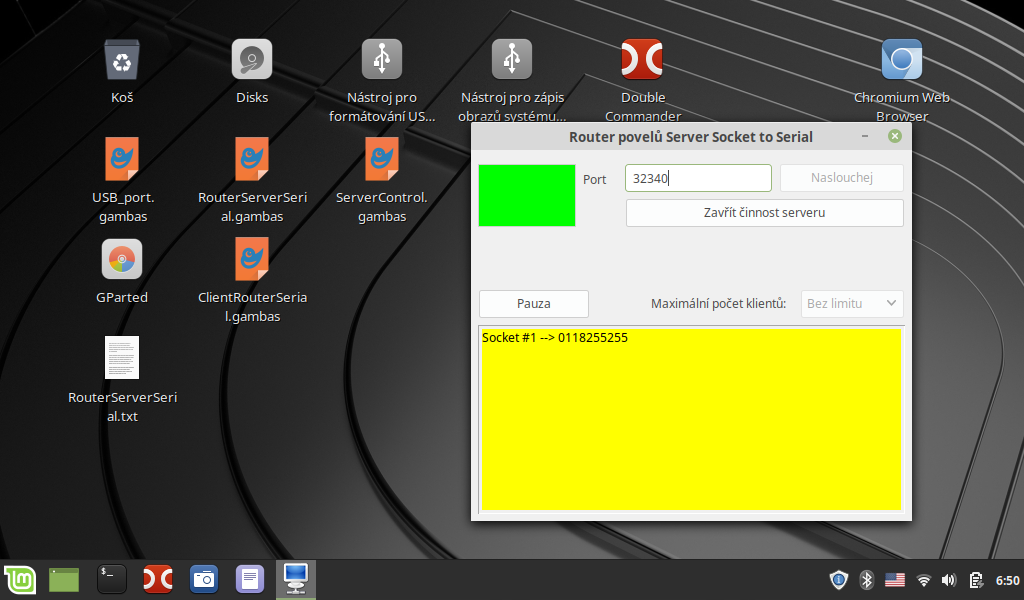This screenshot has width=1024, height=600.
Task: Select the ClientRouterSerial.gambas file icon
Action: pos(251,259)
